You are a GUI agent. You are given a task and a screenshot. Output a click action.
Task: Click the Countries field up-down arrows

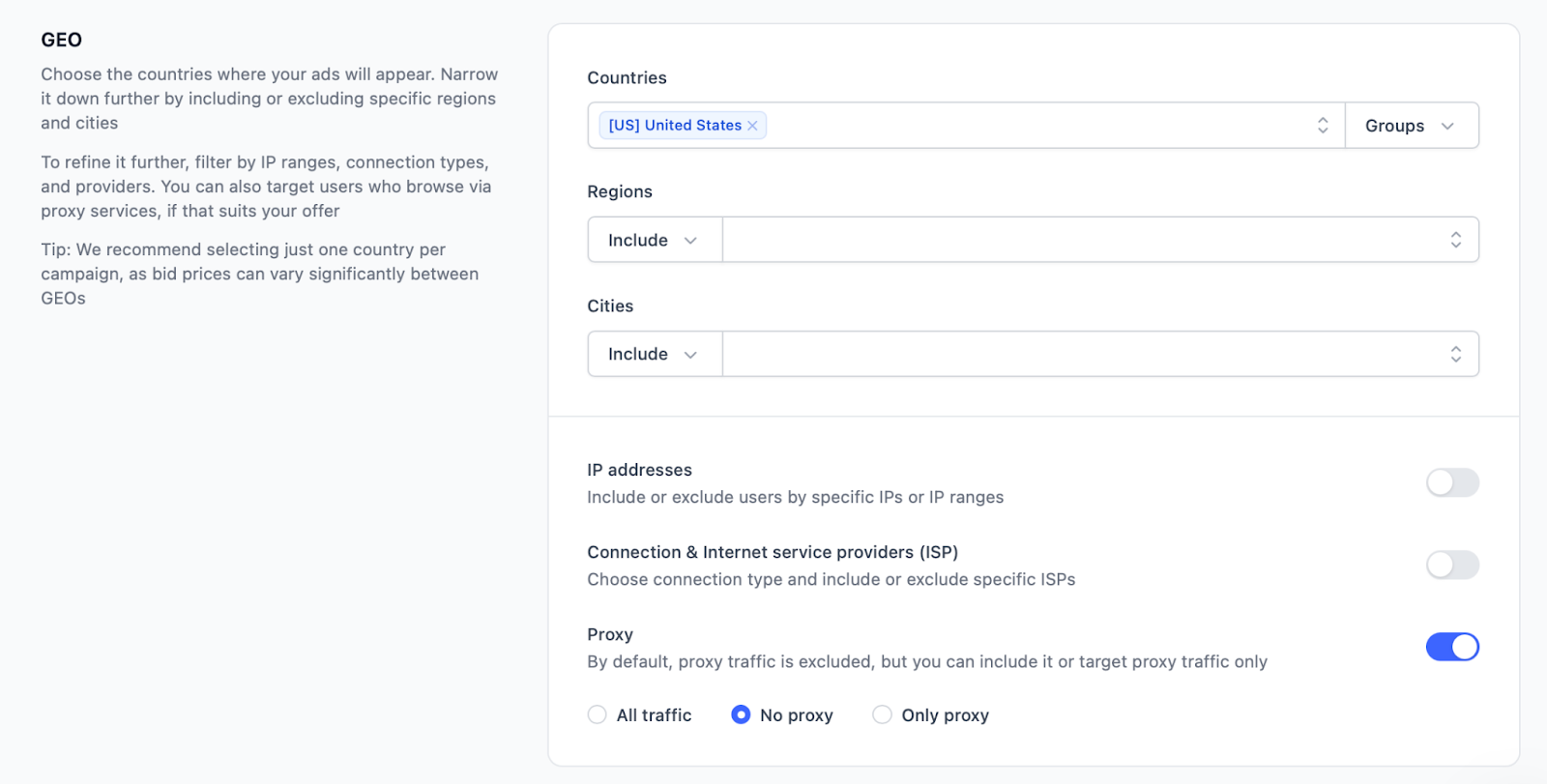tap(1322, 126)
